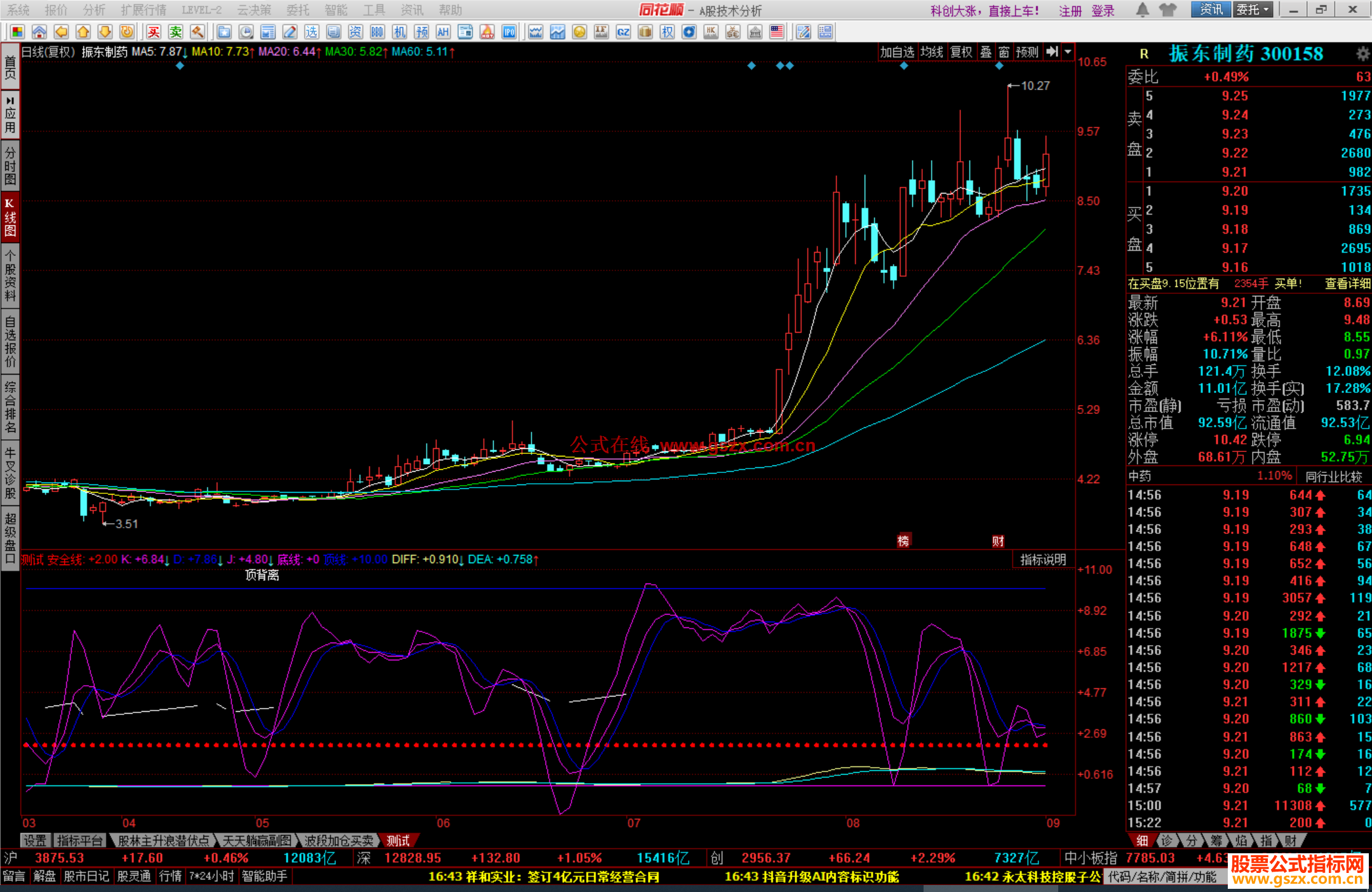1372x892 pixels.
Task: Open the US flag market icon
Action: click(776, 32)
